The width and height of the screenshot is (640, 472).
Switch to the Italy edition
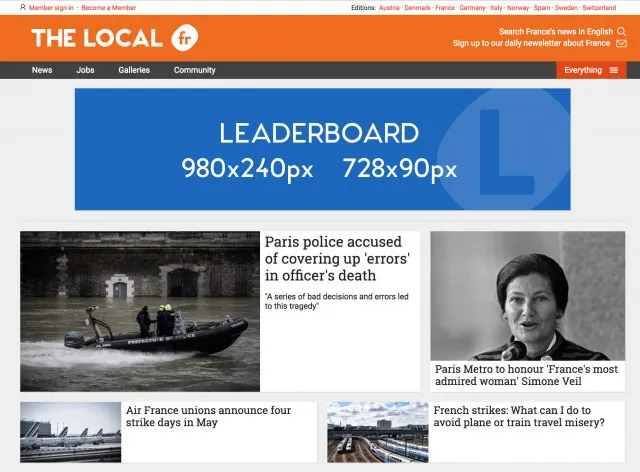coord(496,8)
